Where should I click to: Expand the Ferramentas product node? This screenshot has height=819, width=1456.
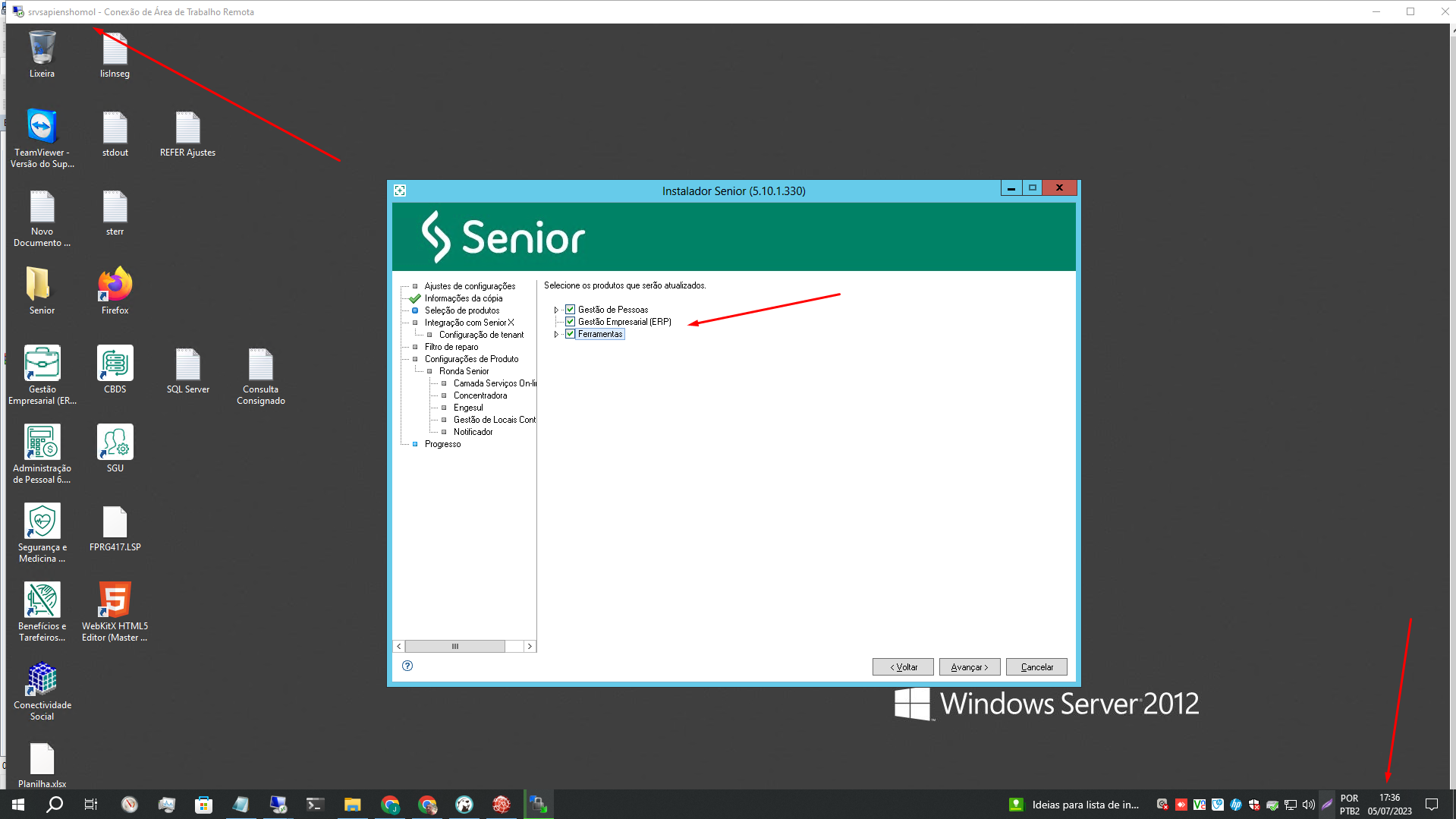556,334
